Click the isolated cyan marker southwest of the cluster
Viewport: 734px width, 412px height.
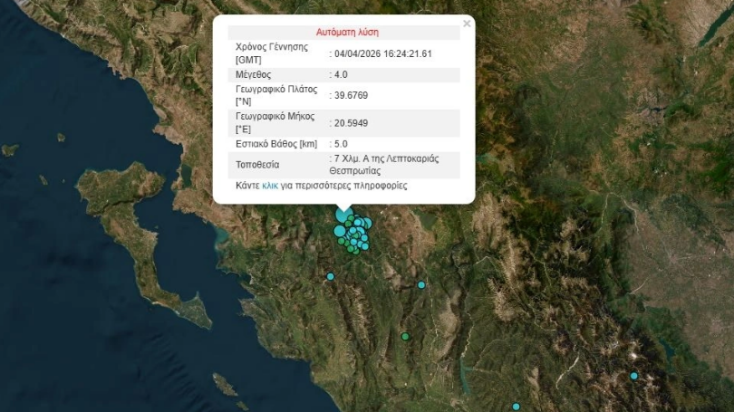[x=330, y=276]
